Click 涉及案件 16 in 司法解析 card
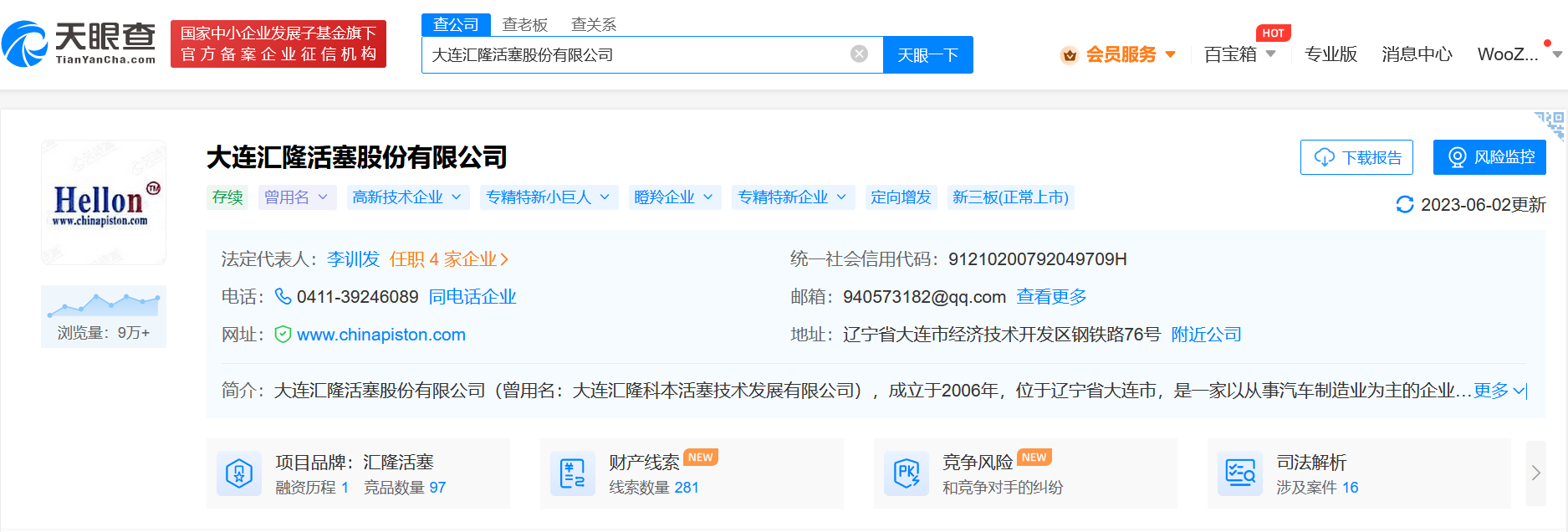The image size is (1568, 532). [1317, 488]
